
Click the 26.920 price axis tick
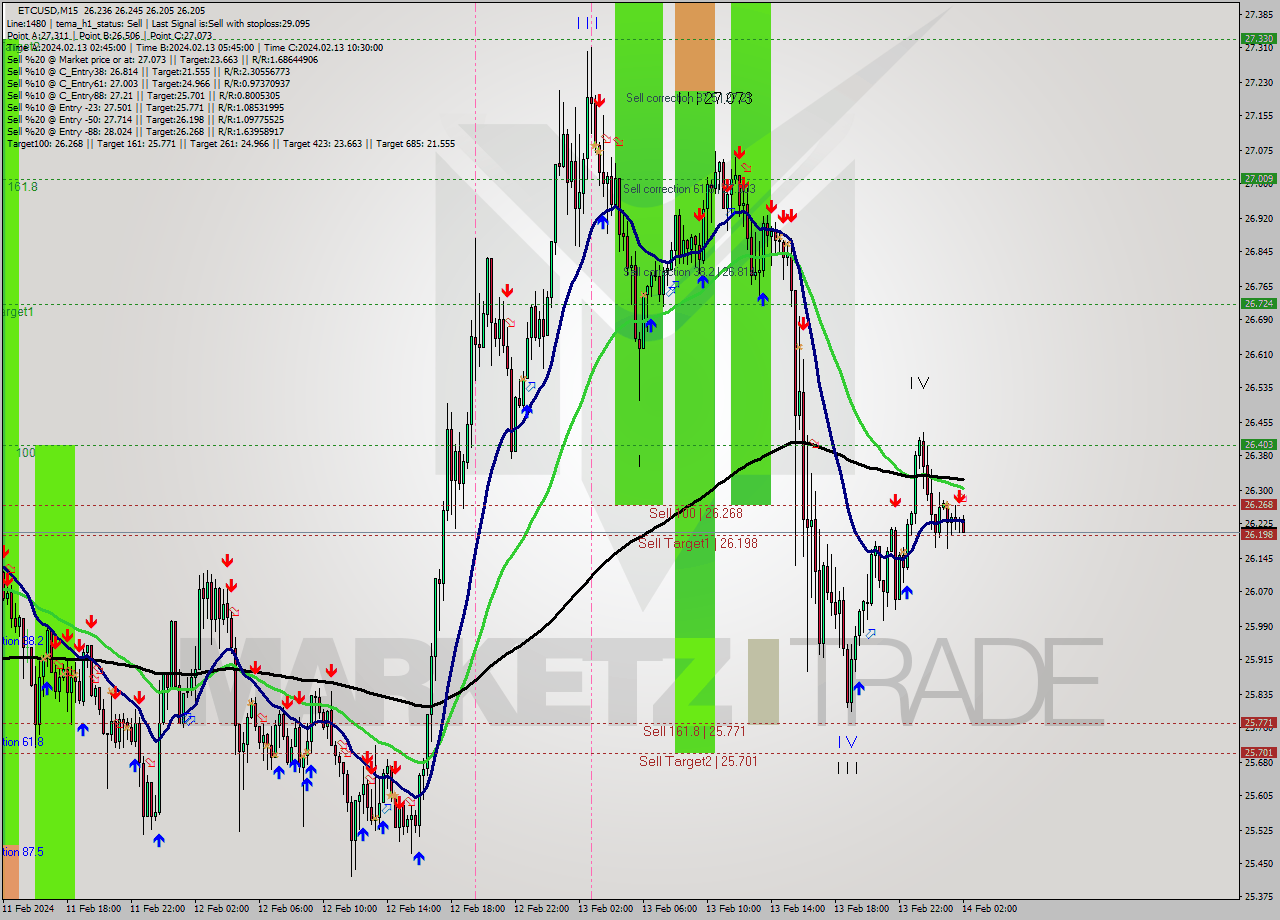(x=1258, y=218)
